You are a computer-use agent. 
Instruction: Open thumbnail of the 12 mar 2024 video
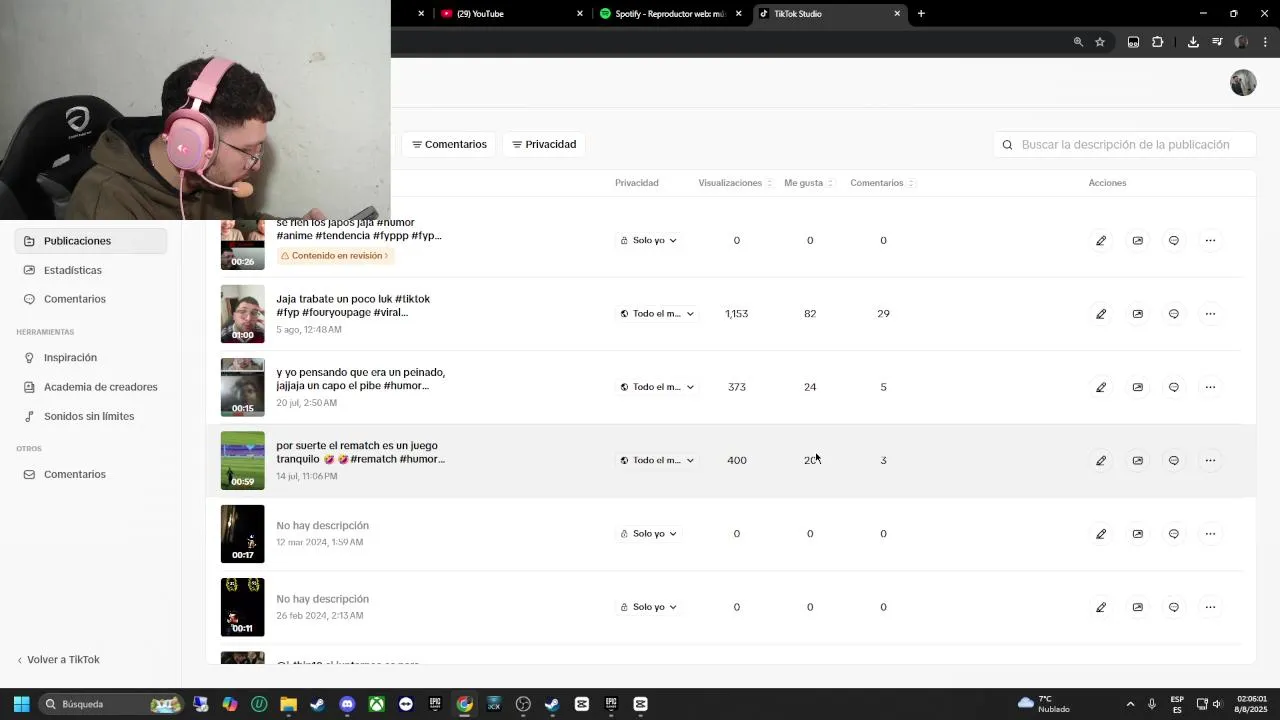243,534
